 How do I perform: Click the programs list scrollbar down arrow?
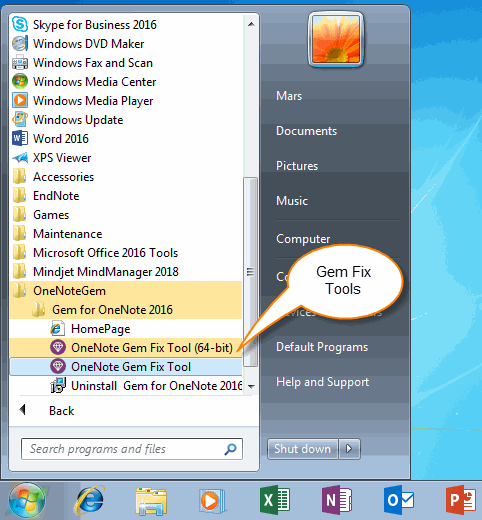251,386
